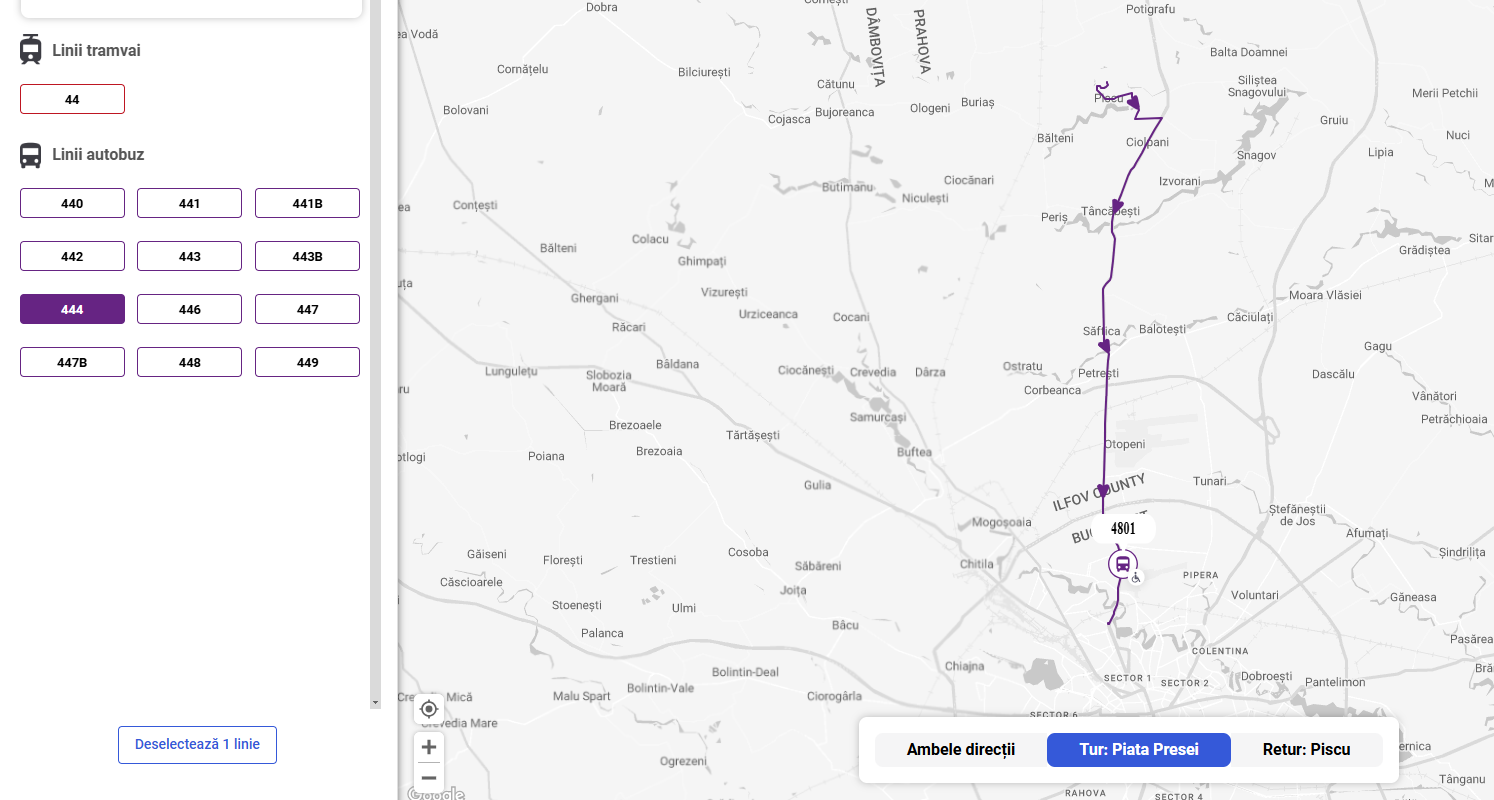Click the Periș label on the map

click(1055, 217)
